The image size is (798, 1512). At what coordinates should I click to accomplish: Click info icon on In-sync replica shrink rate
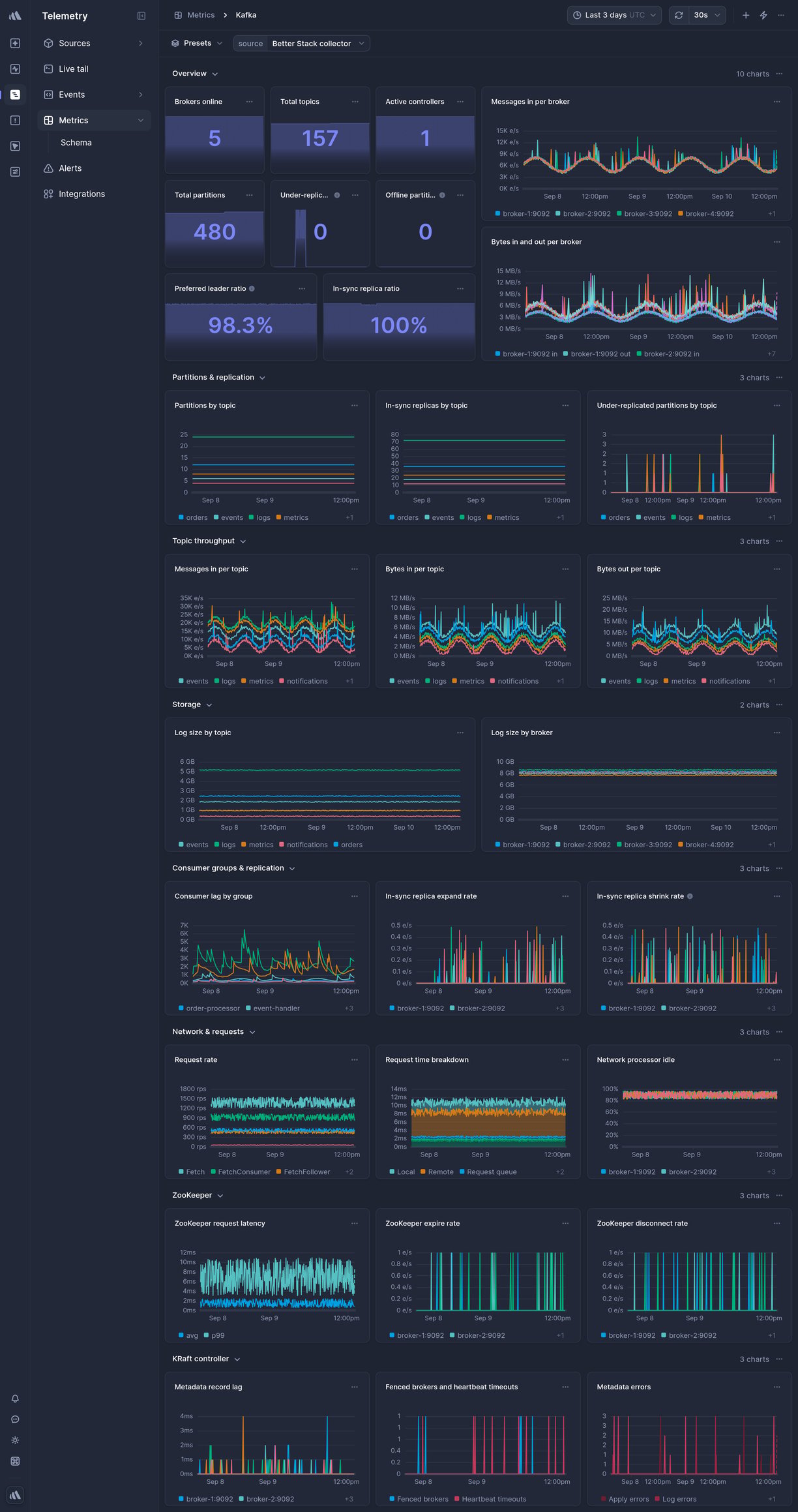[x=690, y=896]
